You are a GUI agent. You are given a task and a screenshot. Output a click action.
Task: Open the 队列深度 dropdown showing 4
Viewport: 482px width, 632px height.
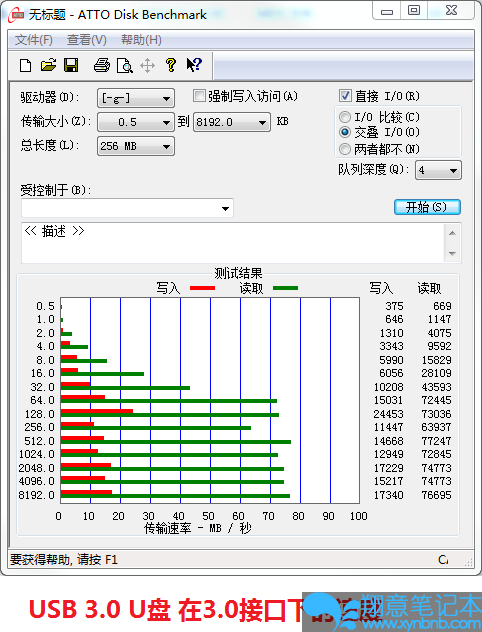coord(438,170)
